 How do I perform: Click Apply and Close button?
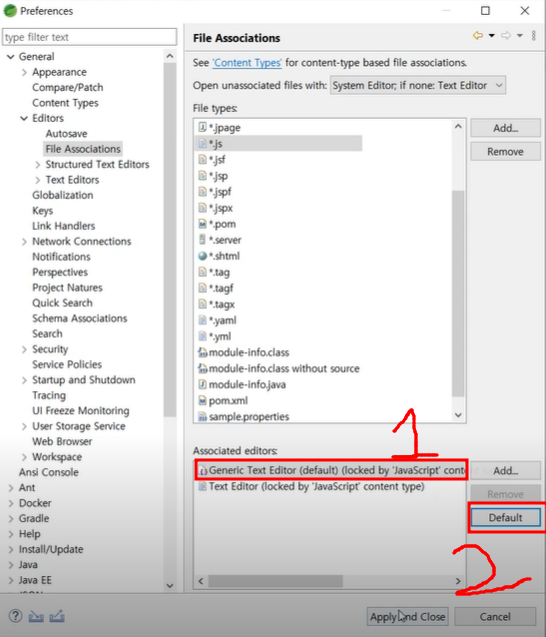(407, 616)
